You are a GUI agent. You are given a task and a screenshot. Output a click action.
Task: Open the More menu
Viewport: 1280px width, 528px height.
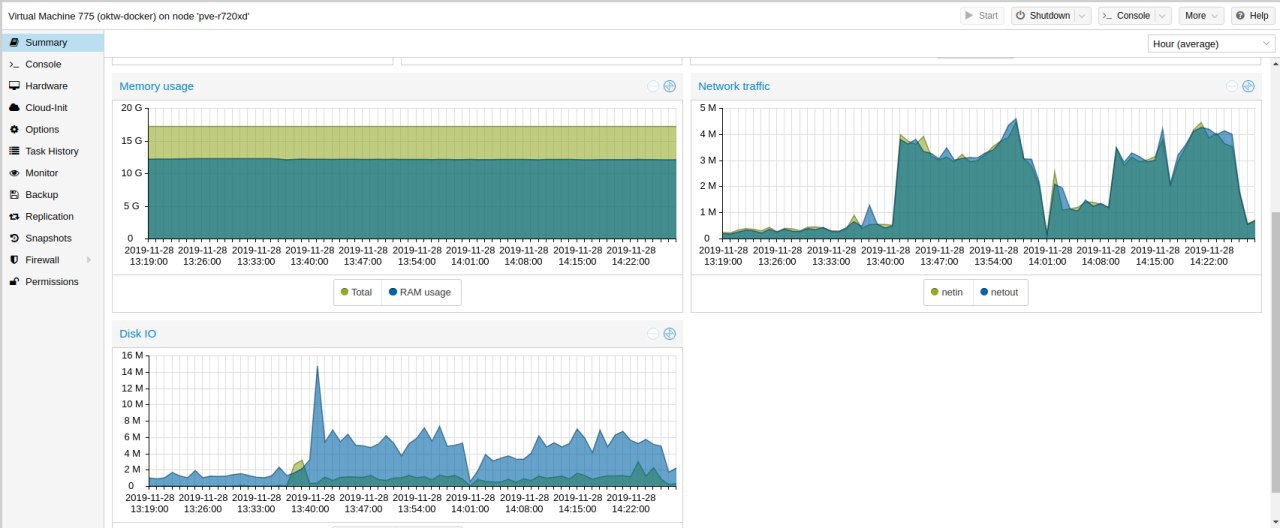tap(1201, 15)
